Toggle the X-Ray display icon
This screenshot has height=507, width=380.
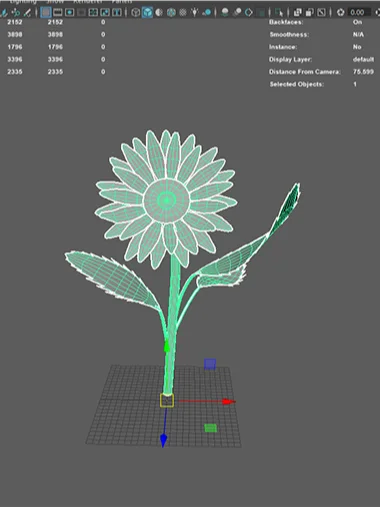tap(297, 13)
